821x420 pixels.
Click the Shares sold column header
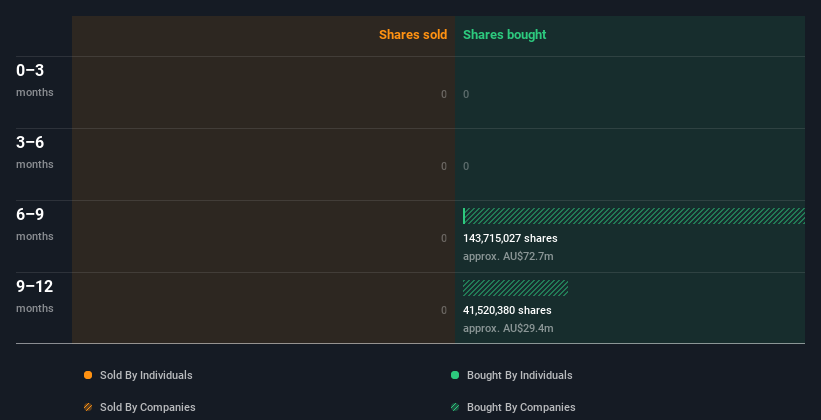click(413, 35)
